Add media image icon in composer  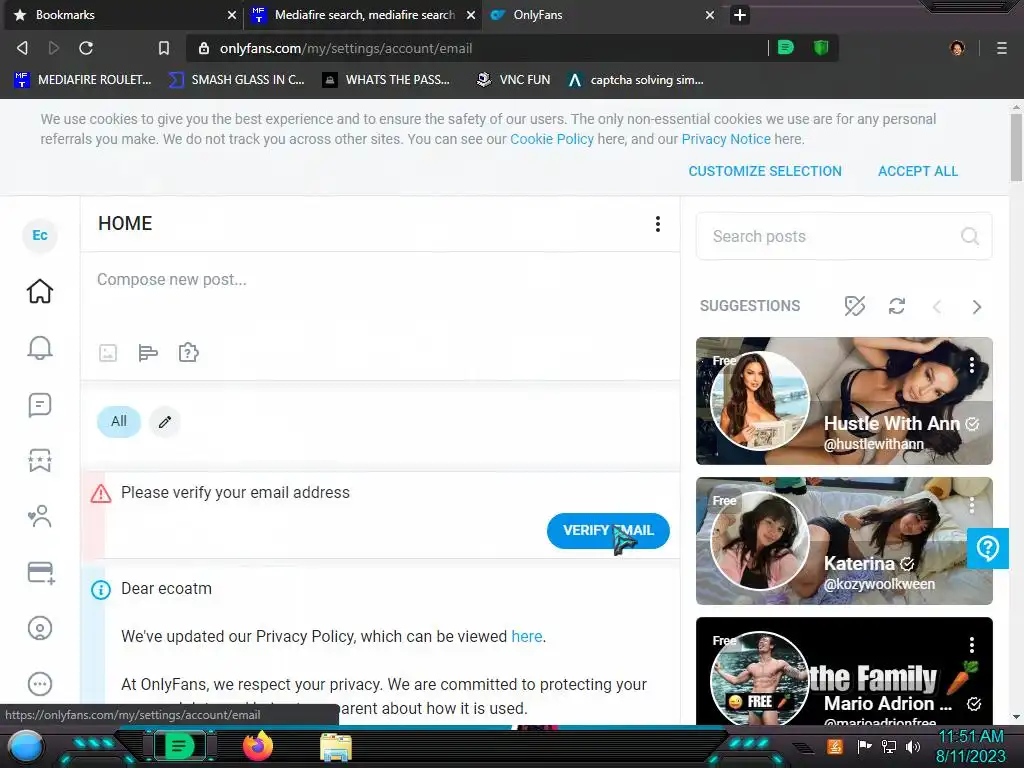pos(108,353)
